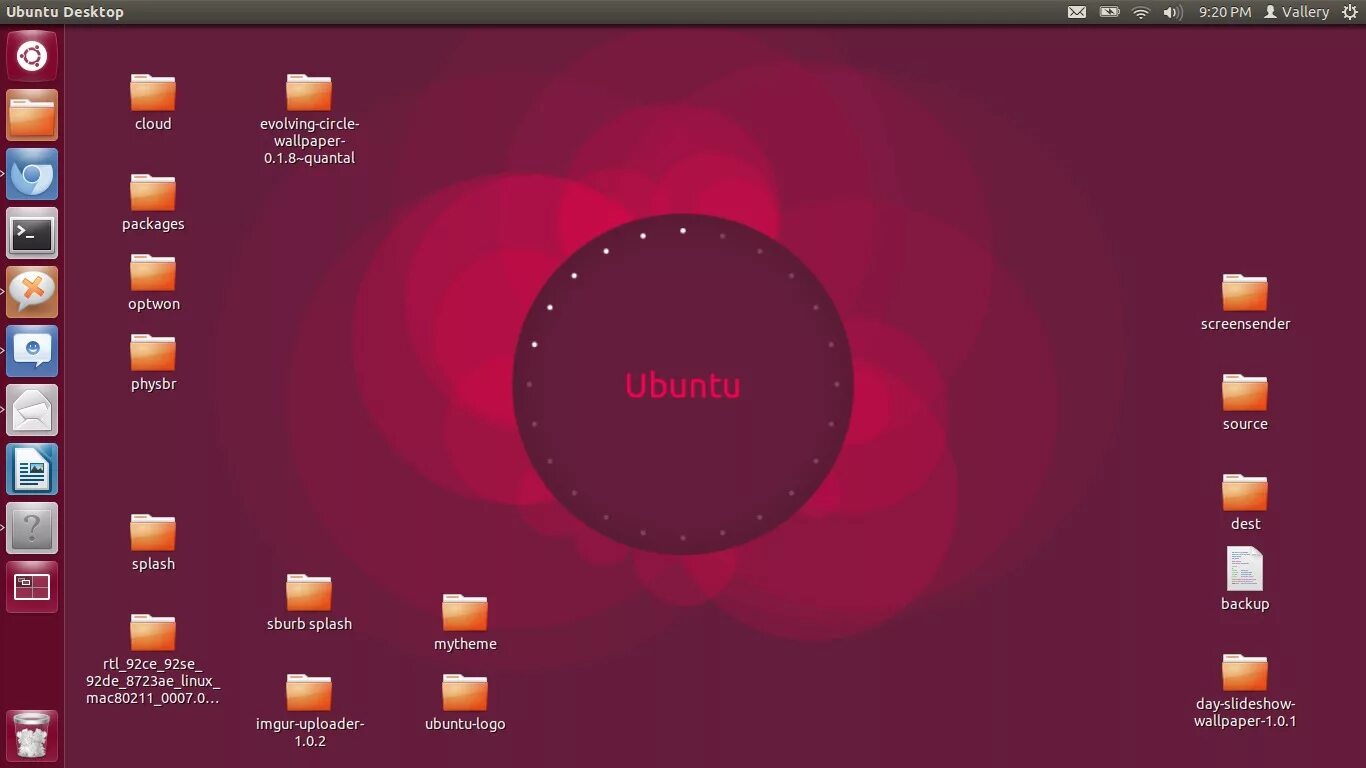Open the system gear session menu
Image resolution: width=1366 pixels, height=768 pixels.
[x=1349, y=12]
